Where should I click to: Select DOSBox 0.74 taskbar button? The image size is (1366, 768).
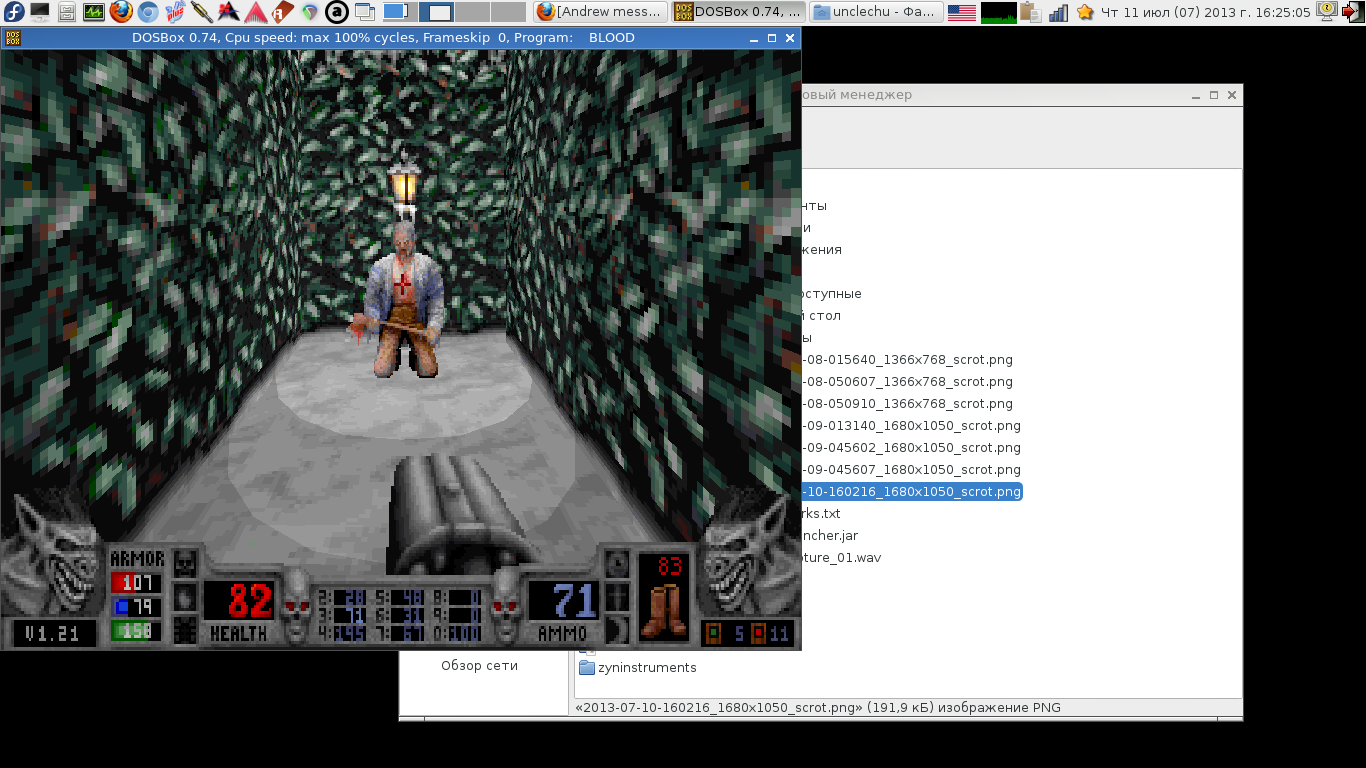(737, 12)
